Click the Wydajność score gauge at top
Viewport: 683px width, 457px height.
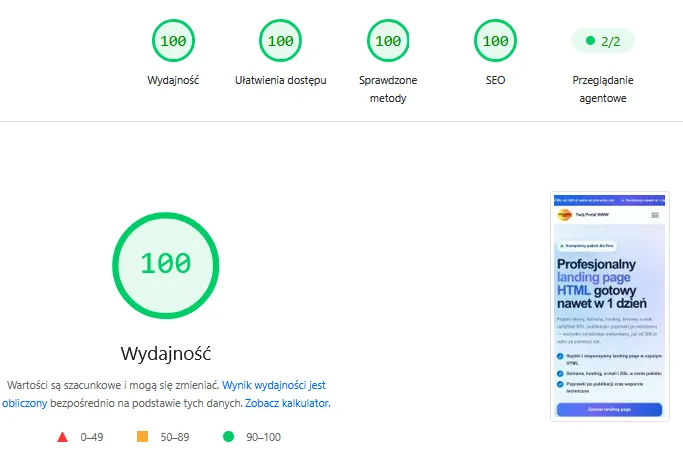[173, 41]
